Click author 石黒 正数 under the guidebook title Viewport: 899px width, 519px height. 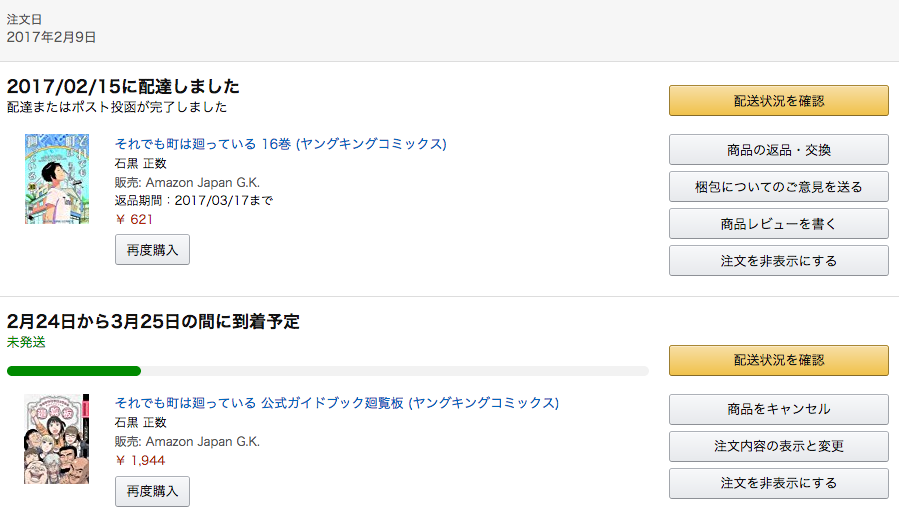click(141, 423)
